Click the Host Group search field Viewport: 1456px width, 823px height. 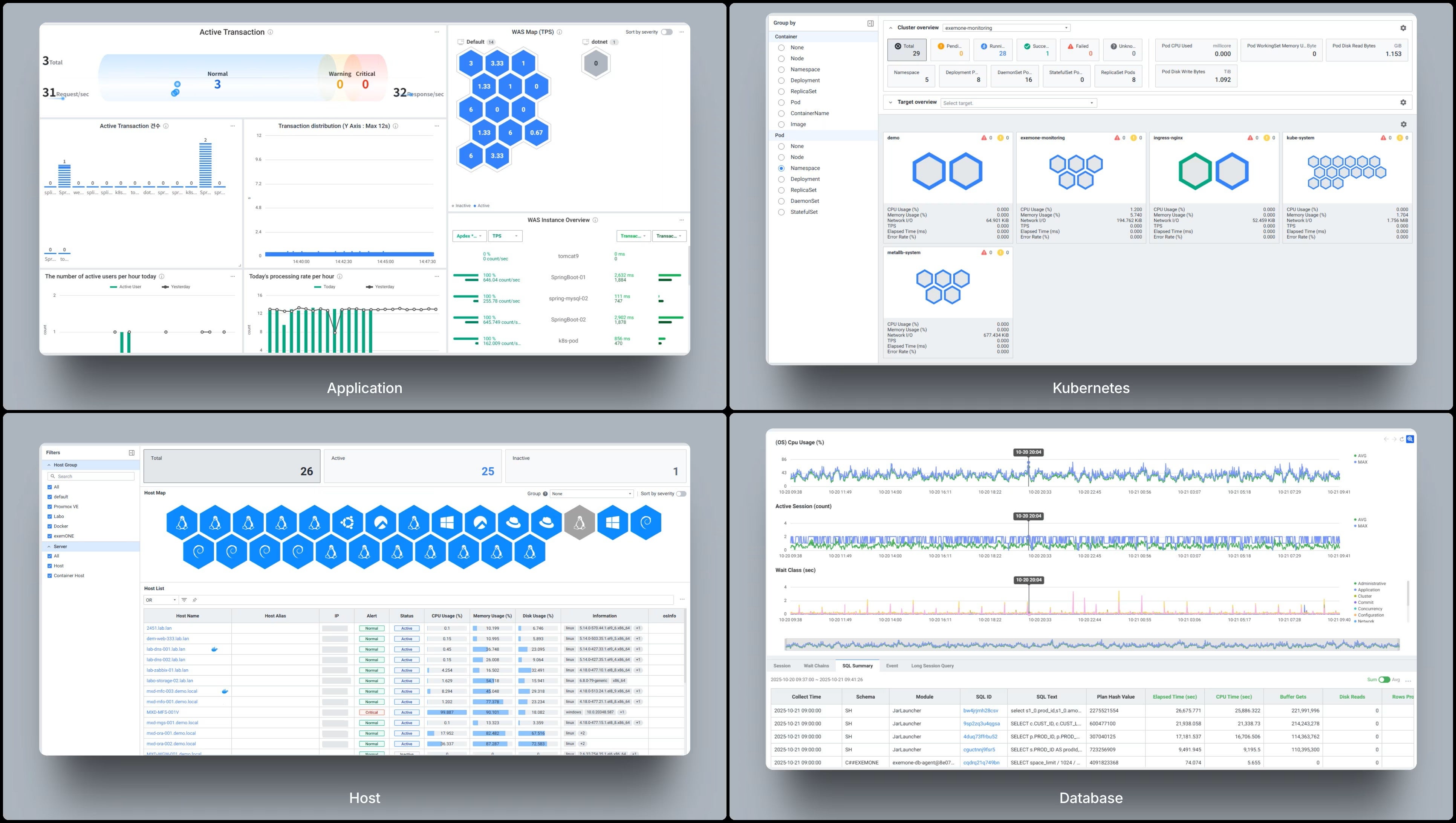coord(92,476)
